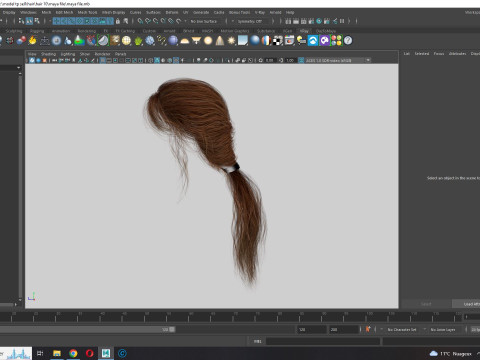Image resolution: width=480 pixels, height=360 pixels.
Task: Switch to the Rigging shelf tab
Action: coord(37,31)
